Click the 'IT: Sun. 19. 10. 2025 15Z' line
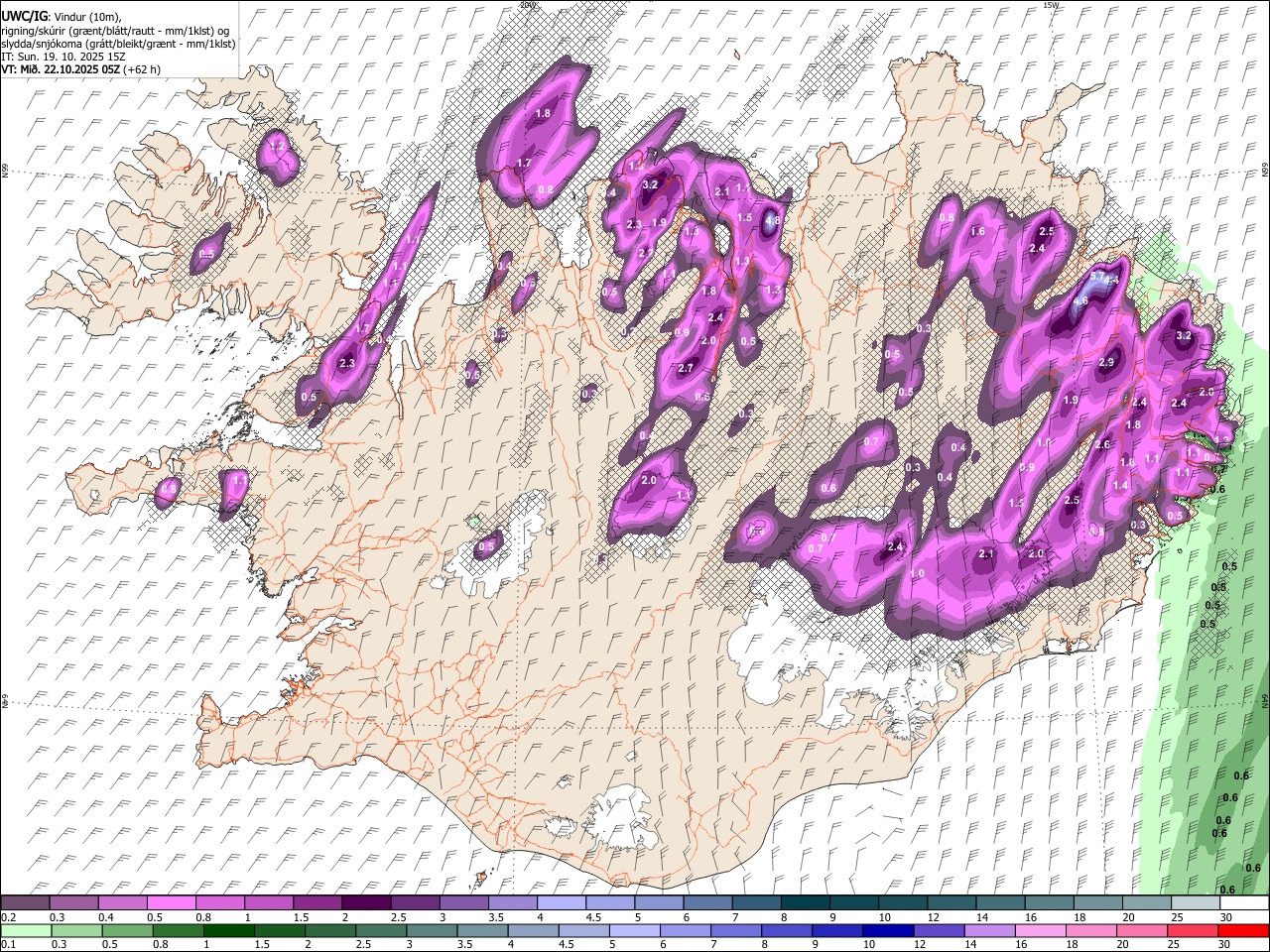The height and width of the screenshot is (952, 1270). click(63, 57)
